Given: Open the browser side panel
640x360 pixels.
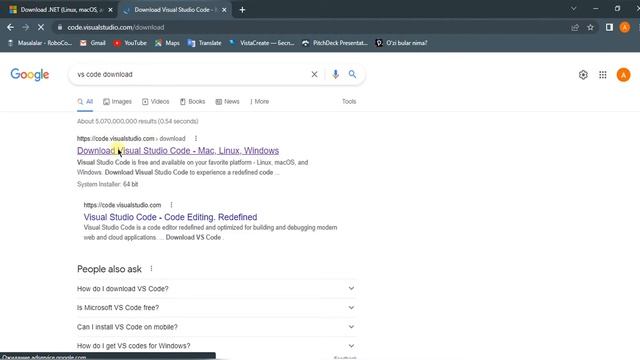Looking at the screenshot, I should [609, 27].
